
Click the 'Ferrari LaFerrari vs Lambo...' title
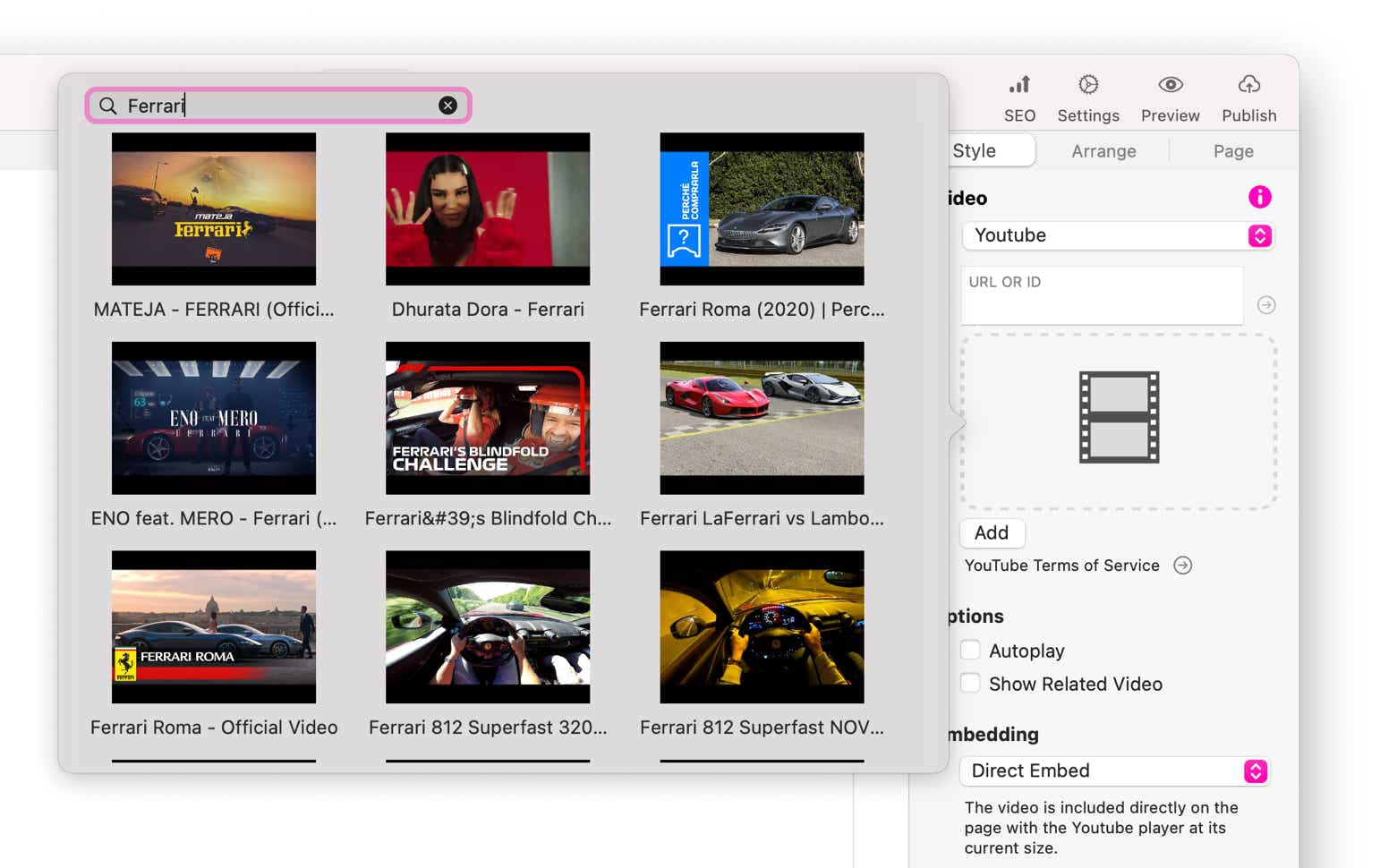[762, 518]
